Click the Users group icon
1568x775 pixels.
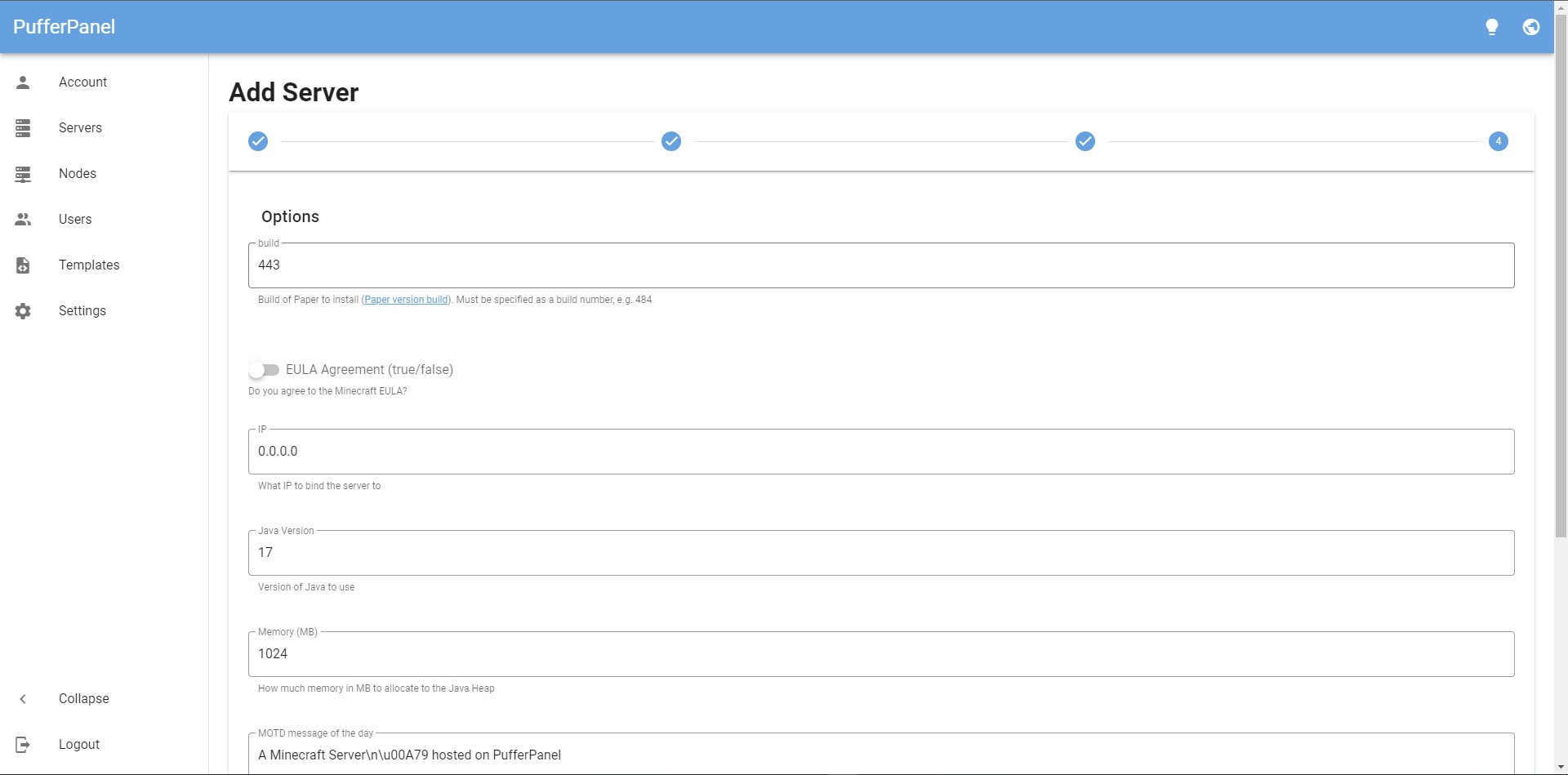point(23,219)
